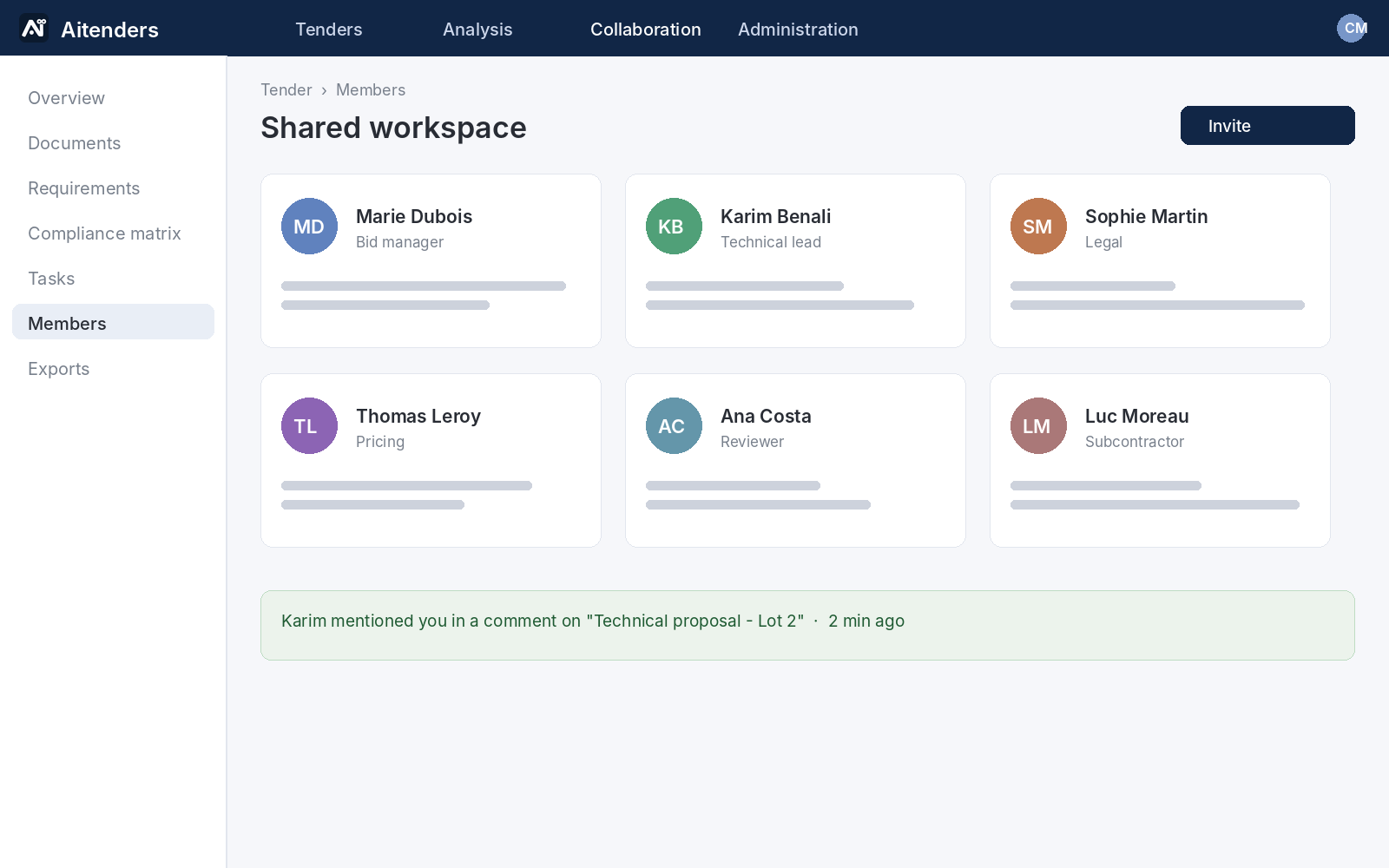Click the Aitenders logo icon
The width and height of the screenshot is (1389, 868).
(34, 29)
